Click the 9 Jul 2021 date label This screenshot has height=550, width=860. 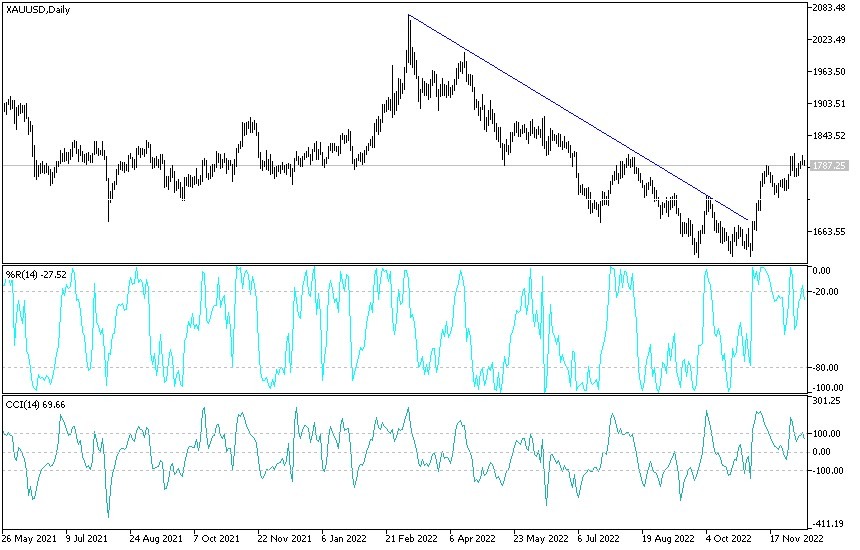(87, 538)
